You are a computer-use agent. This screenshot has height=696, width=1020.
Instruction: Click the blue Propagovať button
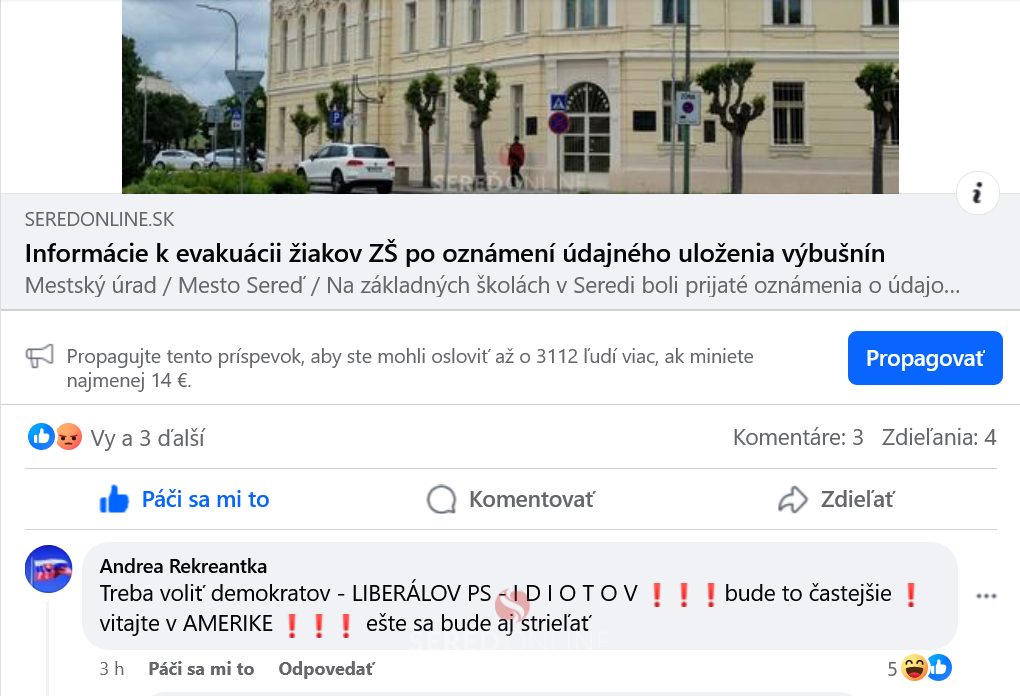point(925,358)
